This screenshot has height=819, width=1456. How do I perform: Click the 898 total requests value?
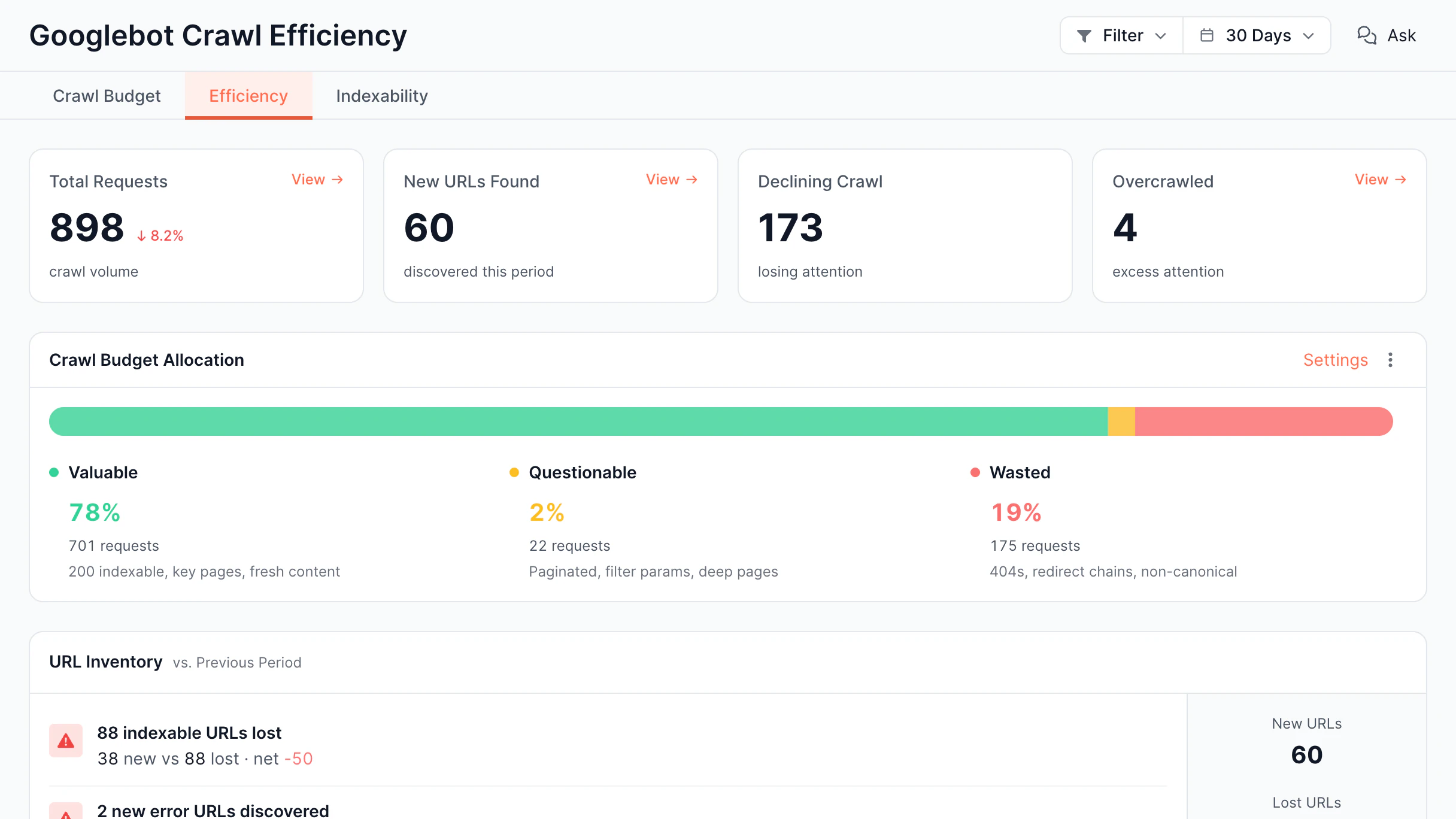pyautogui.click(x=87, y=228)
